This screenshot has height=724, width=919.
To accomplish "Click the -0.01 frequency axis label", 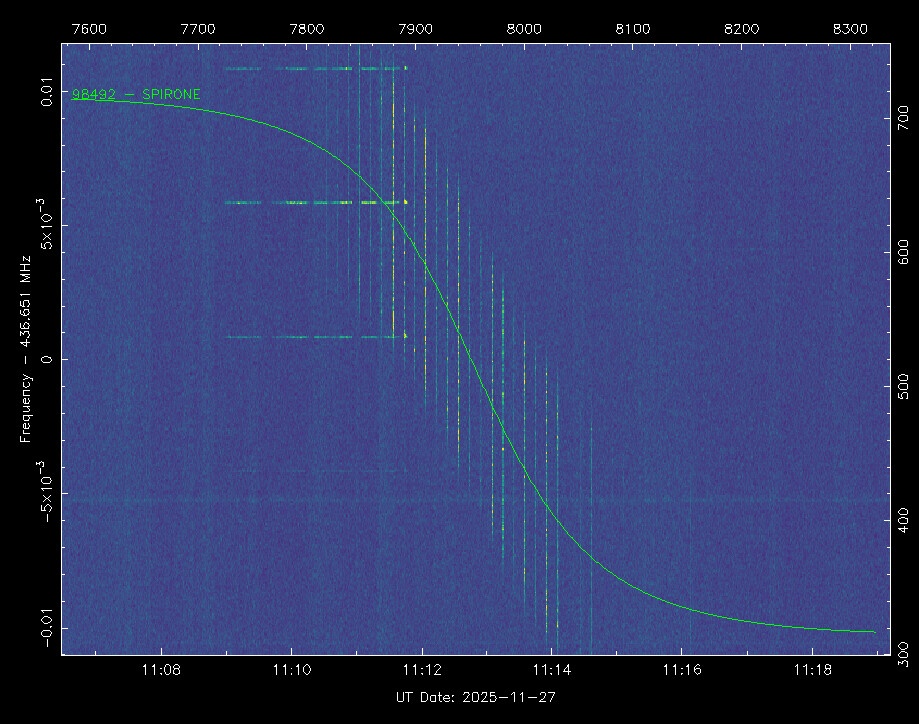I will point(46,628).
